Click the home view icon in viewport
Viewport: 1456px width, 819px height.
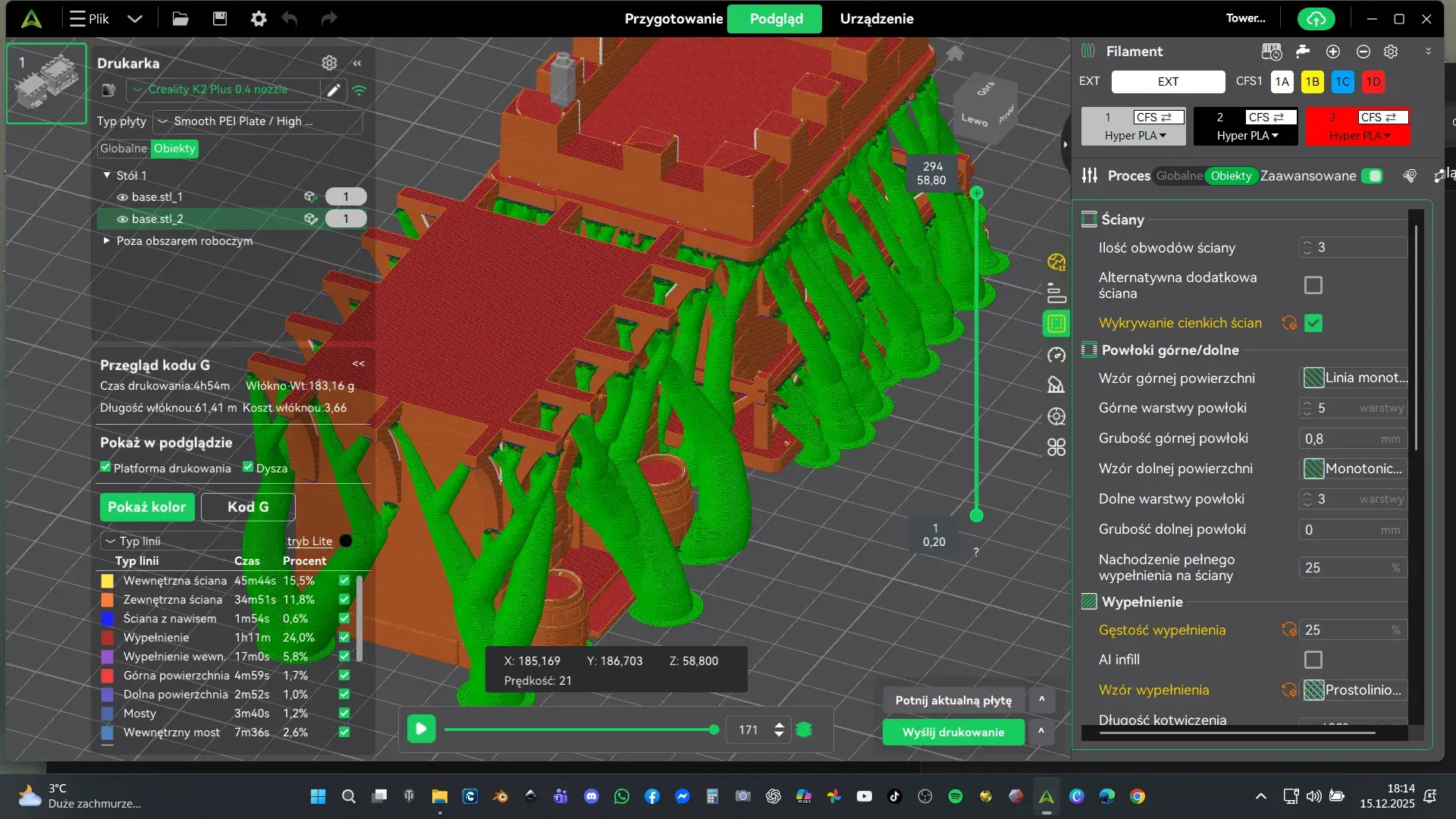click(x=955, y=53)
